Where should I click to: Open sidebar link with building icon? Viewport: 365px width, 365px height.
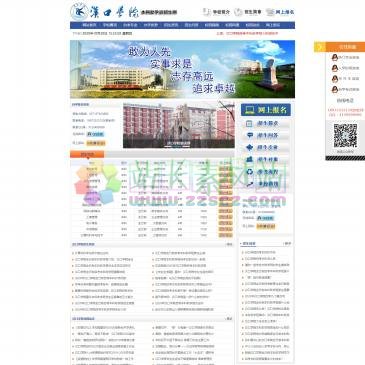click(x=266, y=159)
